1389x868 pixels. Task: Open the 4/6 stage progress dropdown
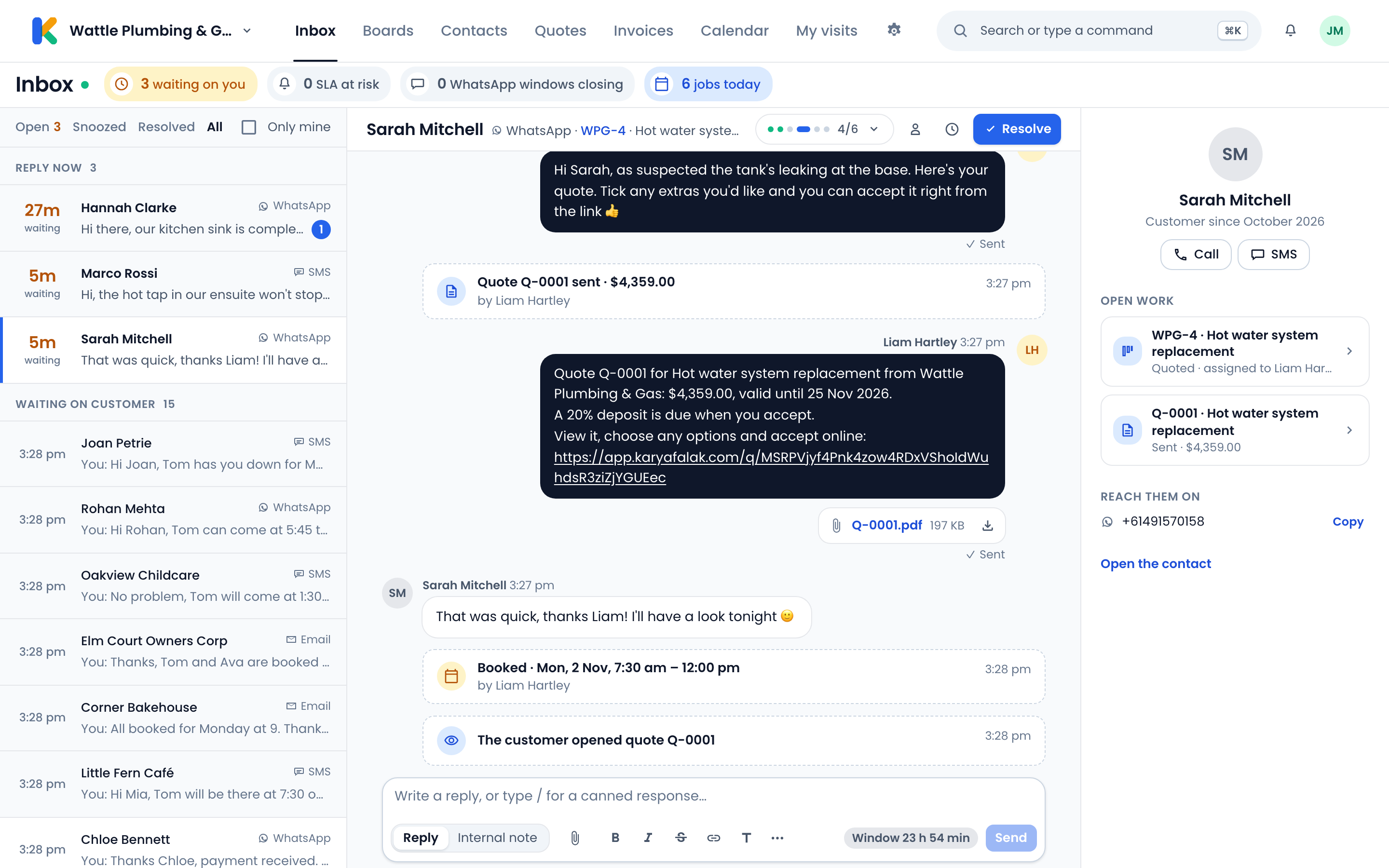click(x=824, y=129)
